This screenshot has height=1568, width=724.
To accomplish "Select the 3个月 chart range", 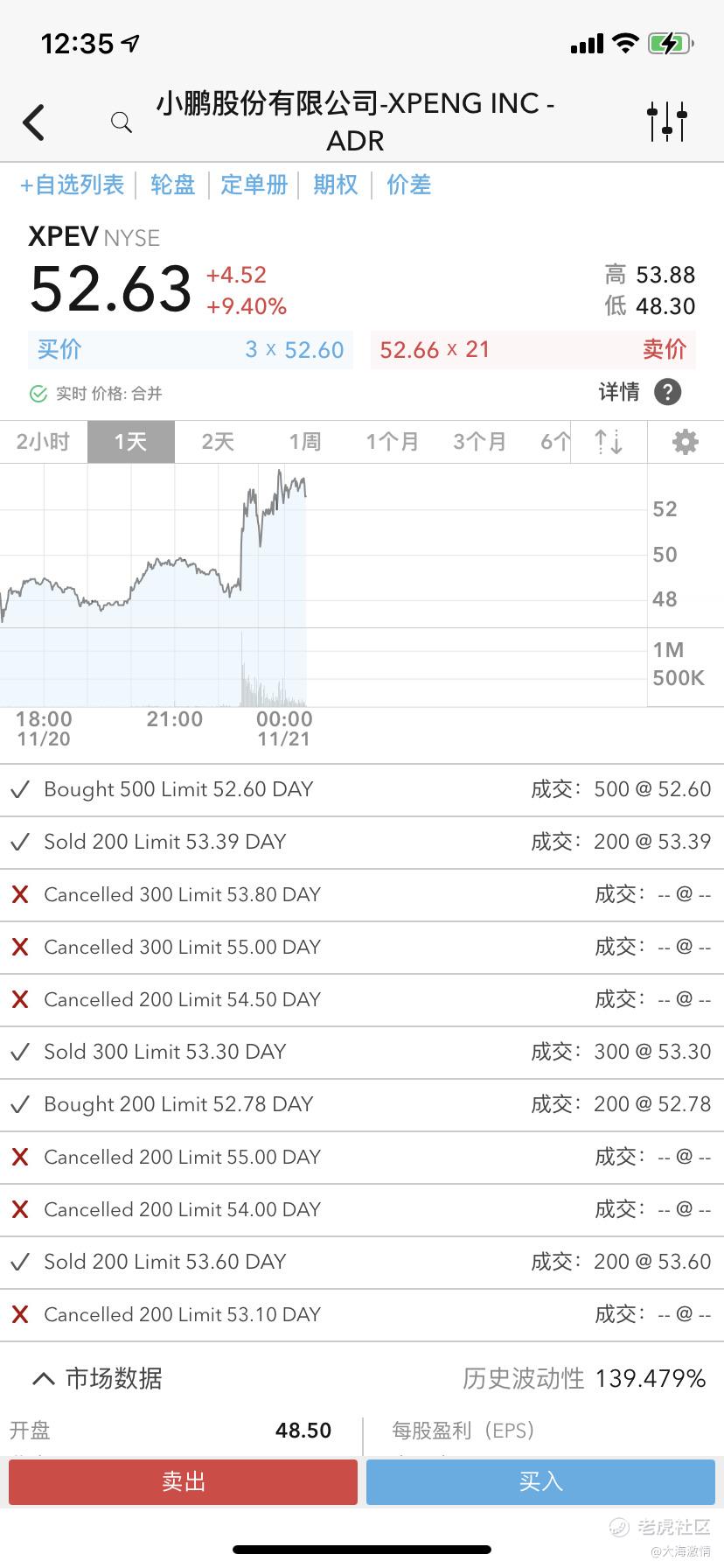I will [479, 442].
